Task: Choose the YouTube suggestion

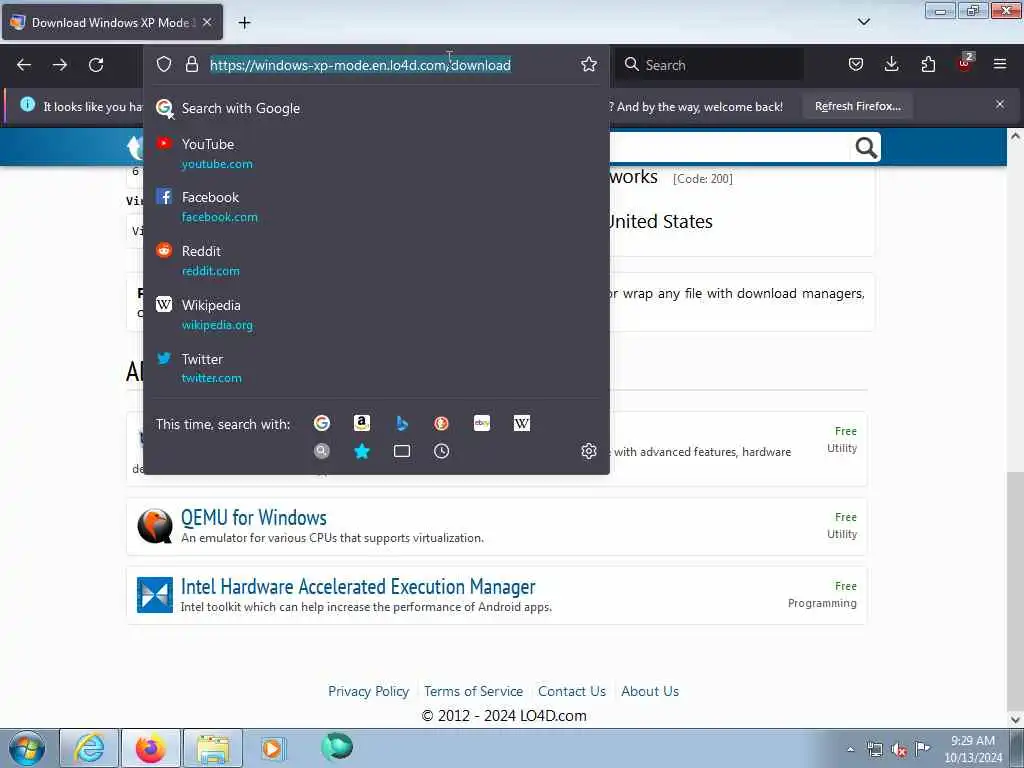Action: click(376, 153)
